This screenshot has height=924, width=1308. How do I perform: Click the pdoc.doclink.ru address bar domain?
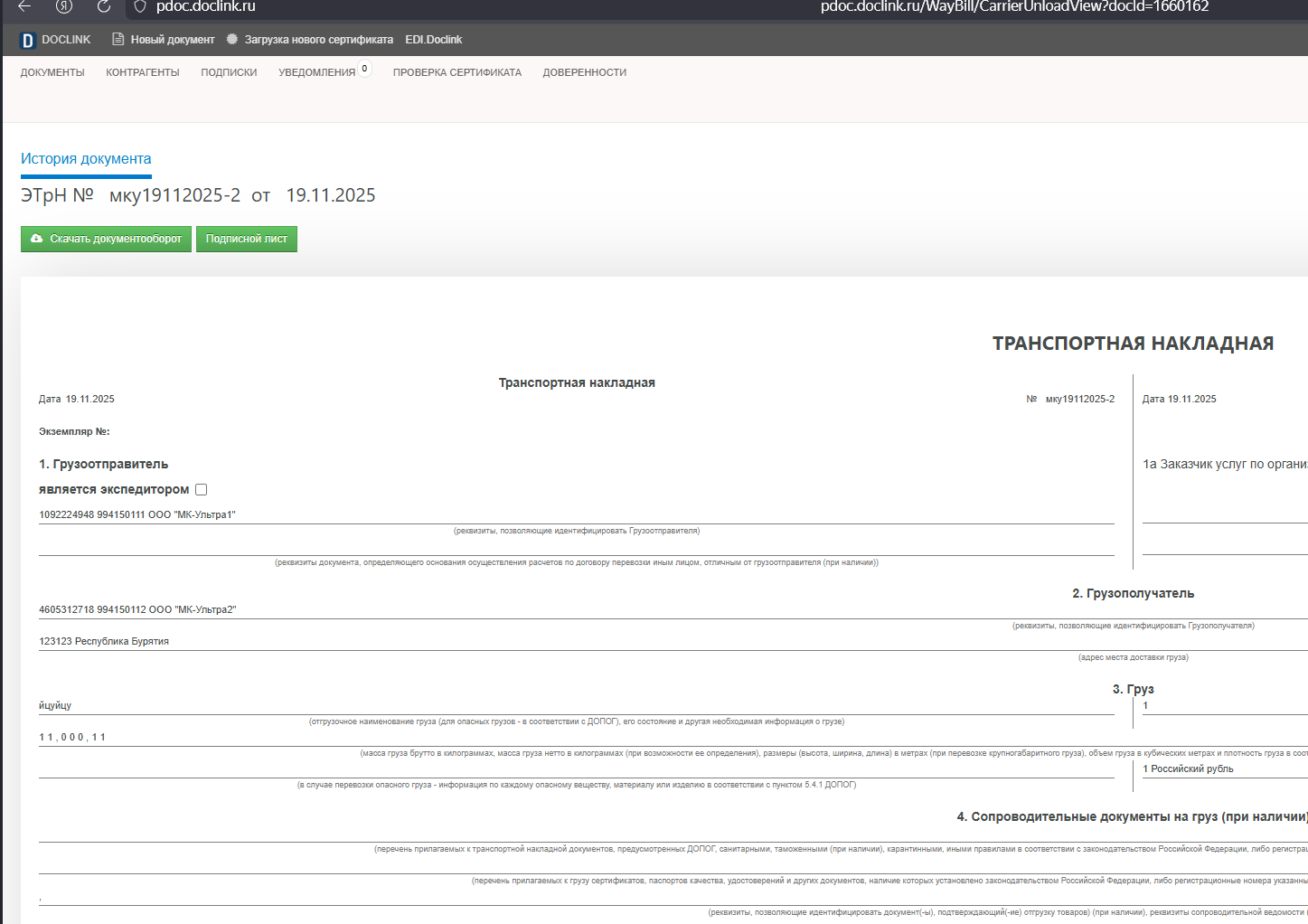point(206,6)
